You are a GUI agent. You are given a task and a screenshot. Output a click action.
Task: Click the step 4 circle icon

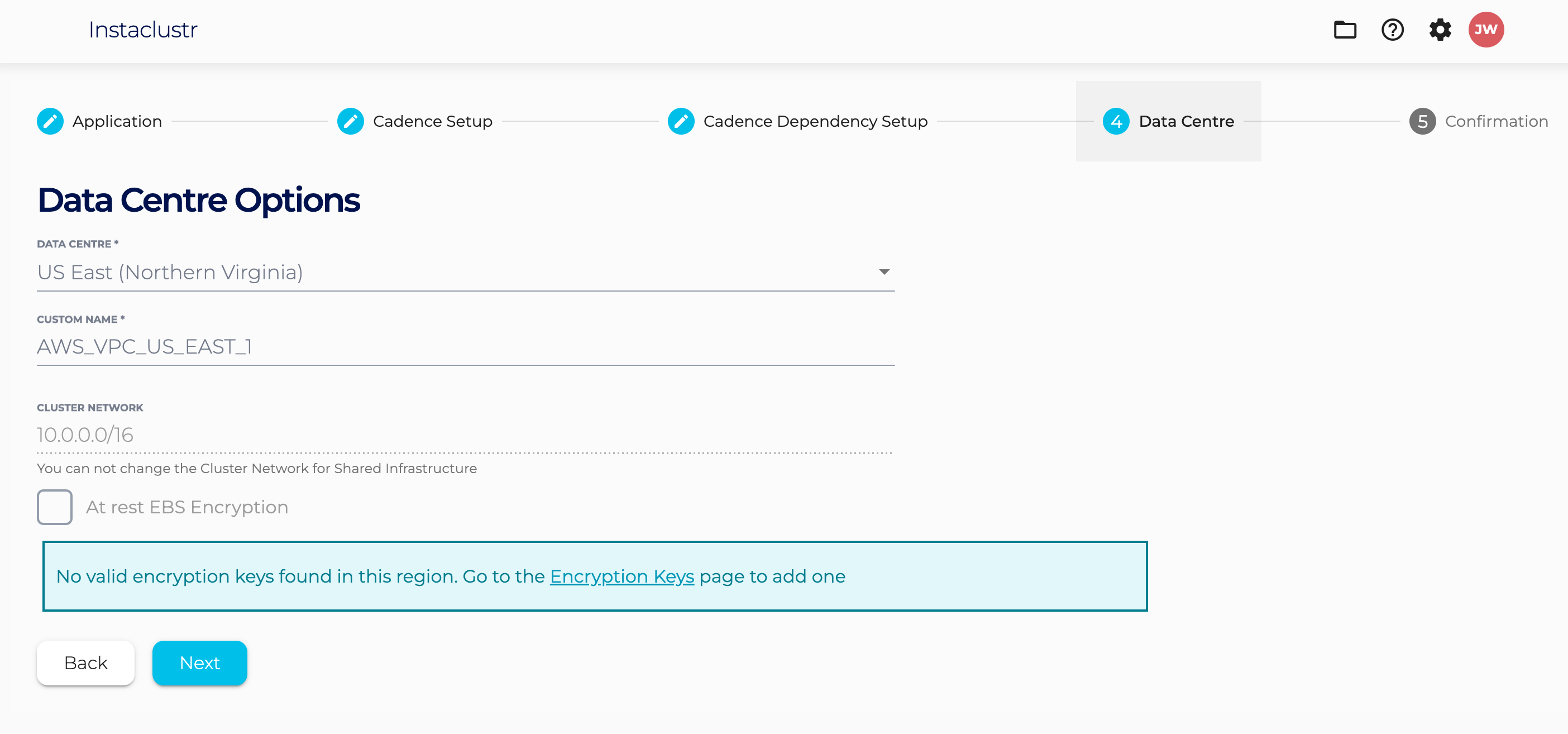(1116, 121)
